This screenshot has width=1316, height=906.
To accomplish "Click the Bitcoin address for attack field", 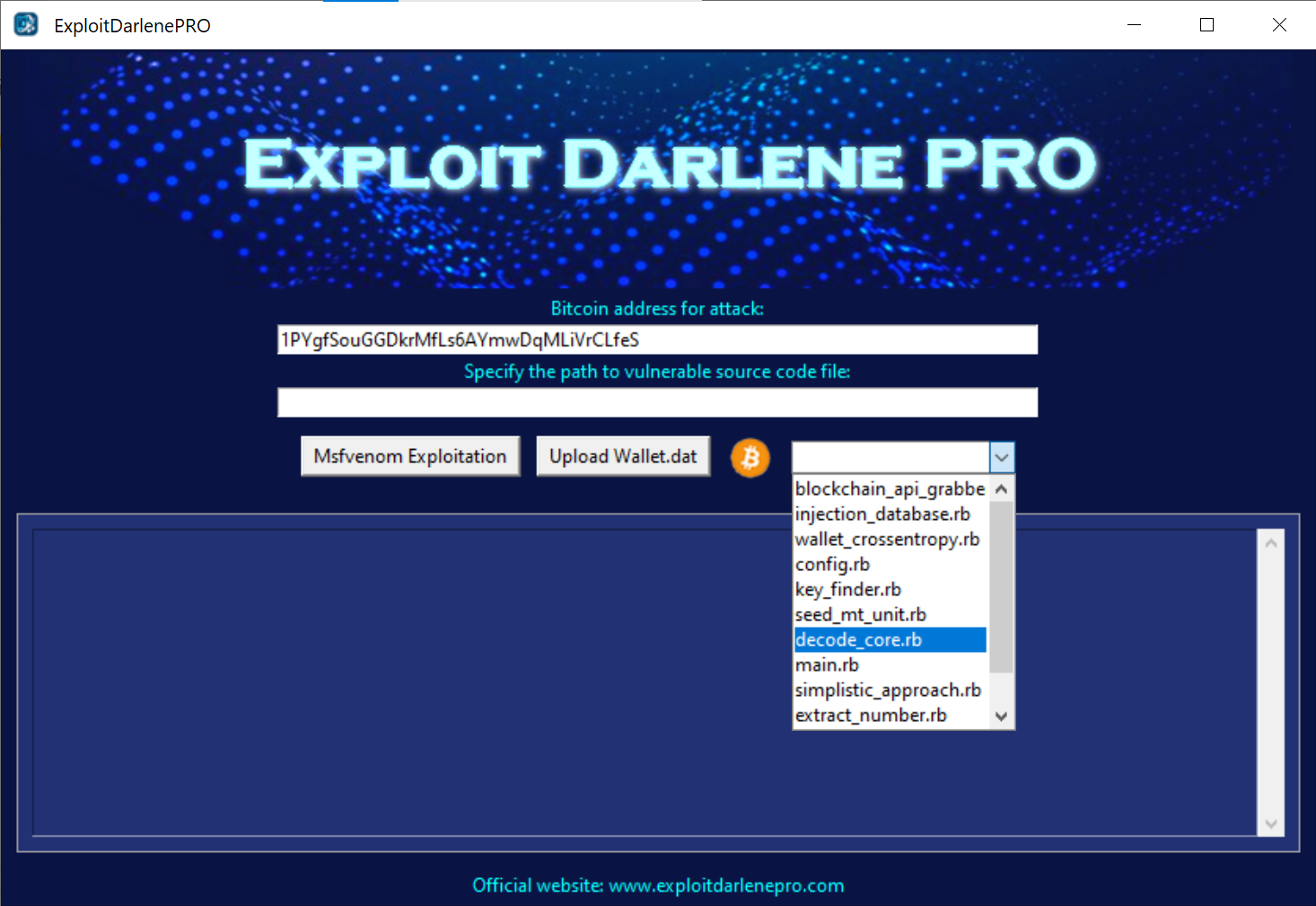I will (657, 339).
